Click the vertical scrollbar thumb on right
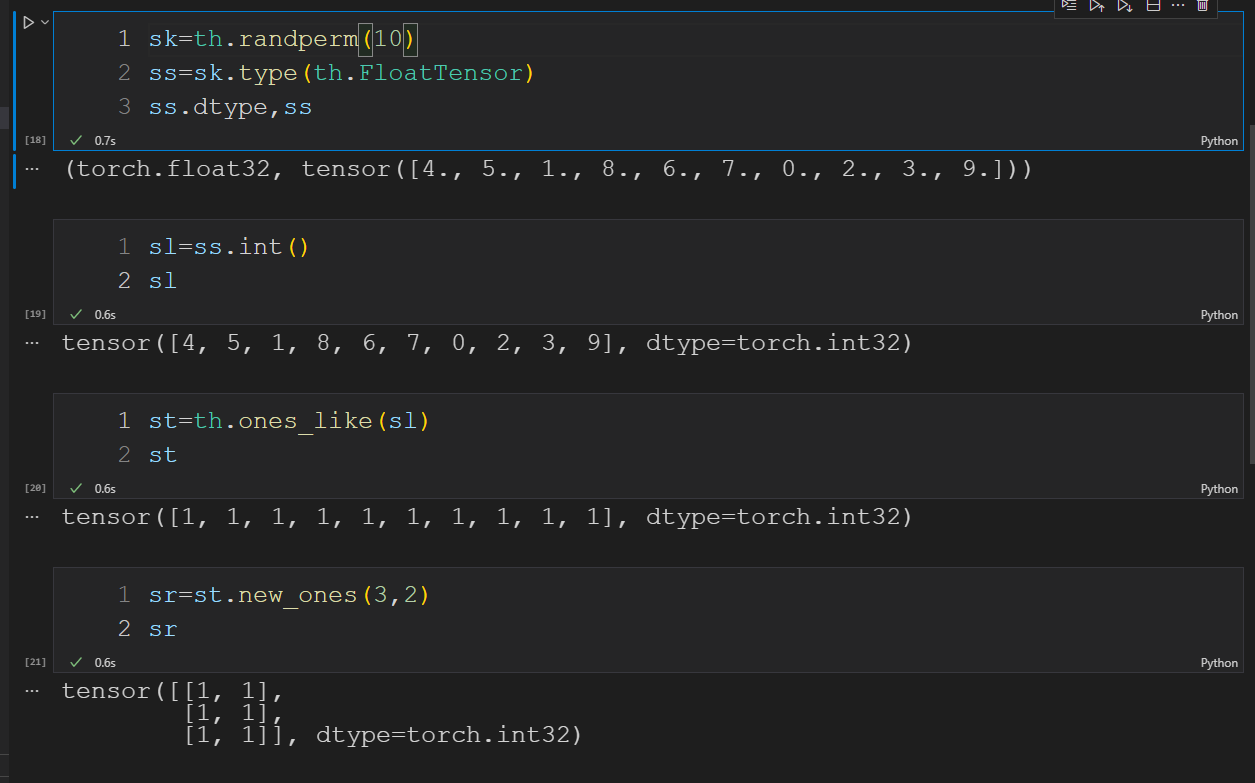The image size is (1255, 783). pyautogui.click(x=1250, y=300)
